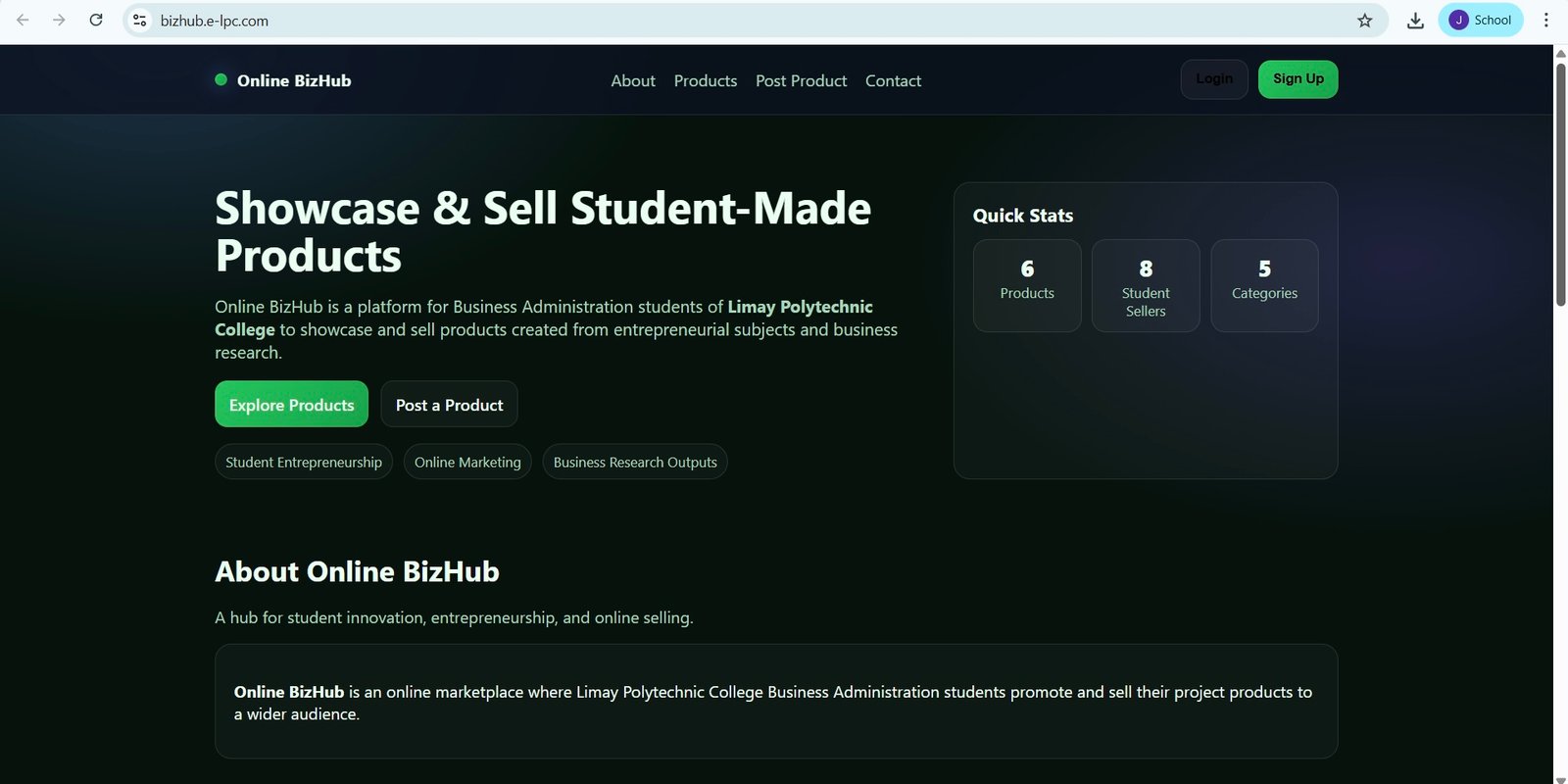Viewport: 1568px width, 784px height.
Task: Click the bizhub.e-lpc.com address bar
Action: pos(755,20)
